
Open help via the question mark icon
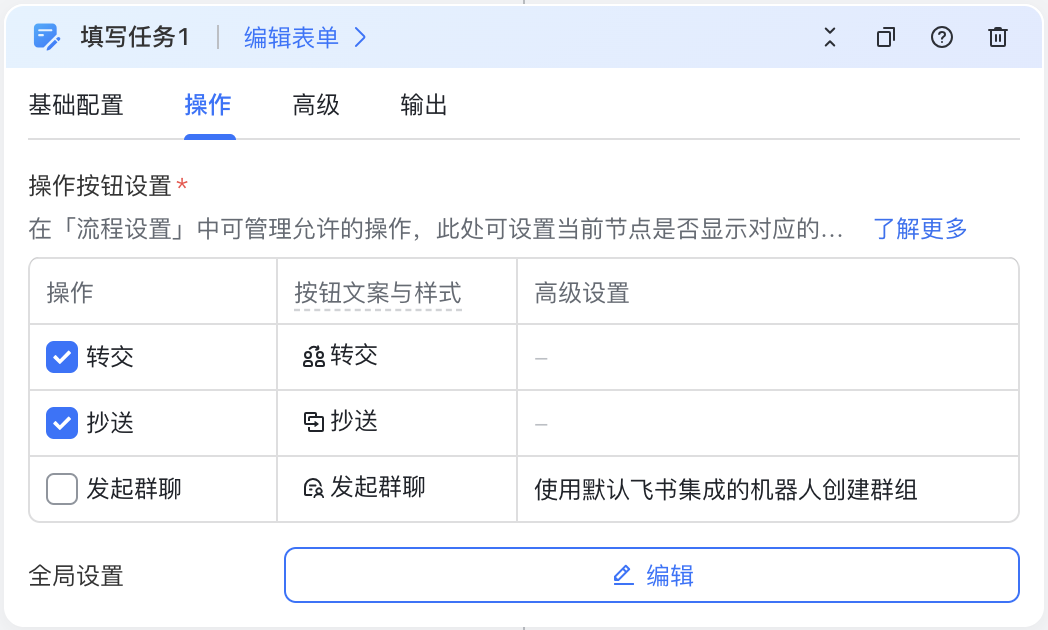[x=942, y=37]
